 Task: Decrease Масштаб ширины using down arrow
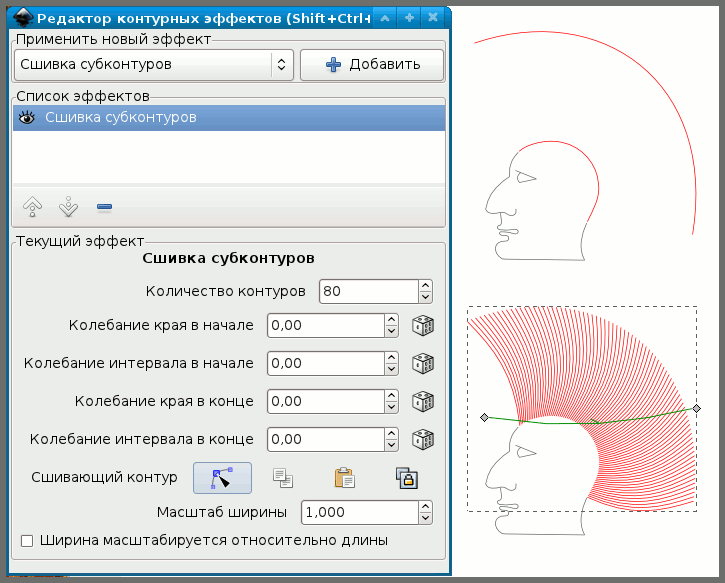(x=425, y=517)
